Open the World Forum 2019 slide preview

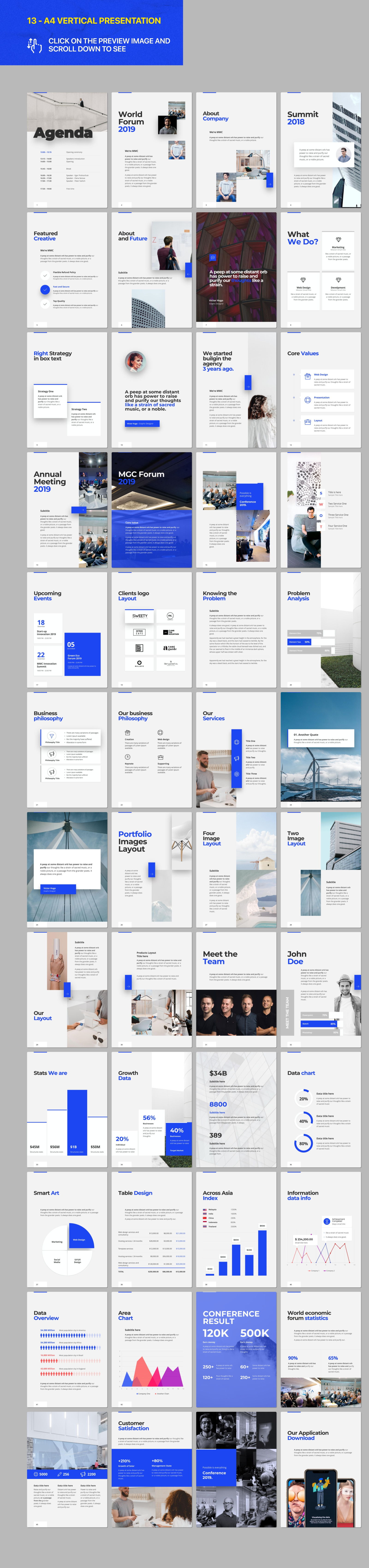pyautogui.click(x=152, y=150)
